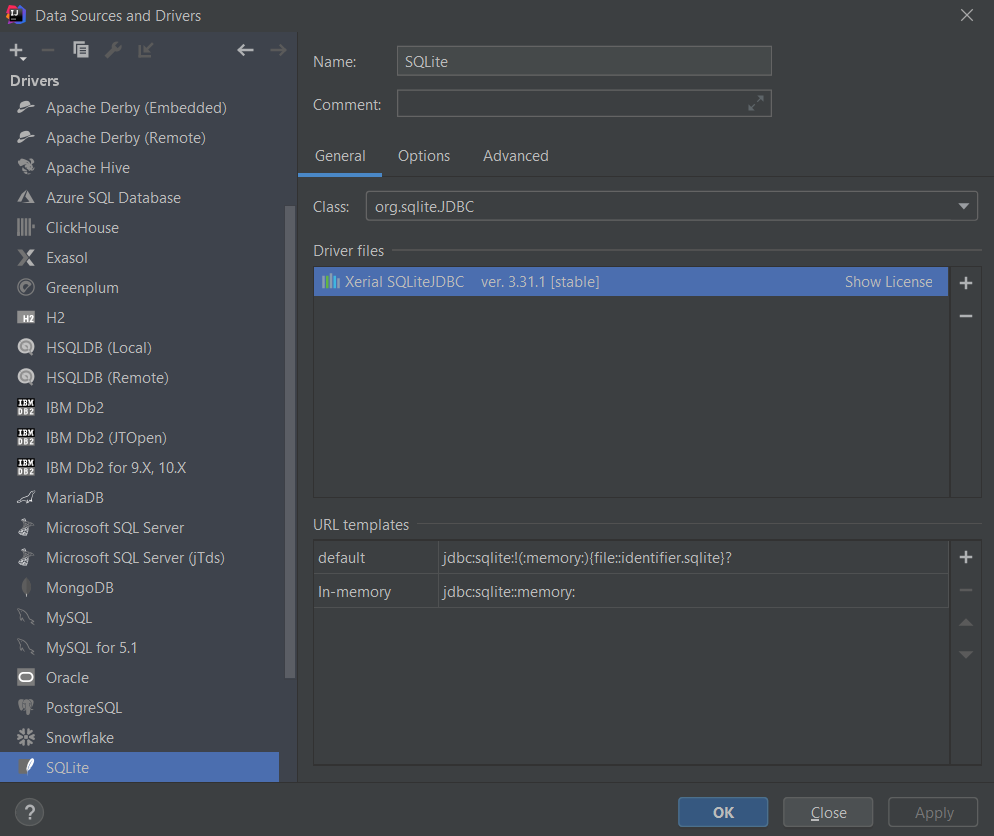994x836 pixels.
Task: Click the Comment input field
Action: point(584,103)
